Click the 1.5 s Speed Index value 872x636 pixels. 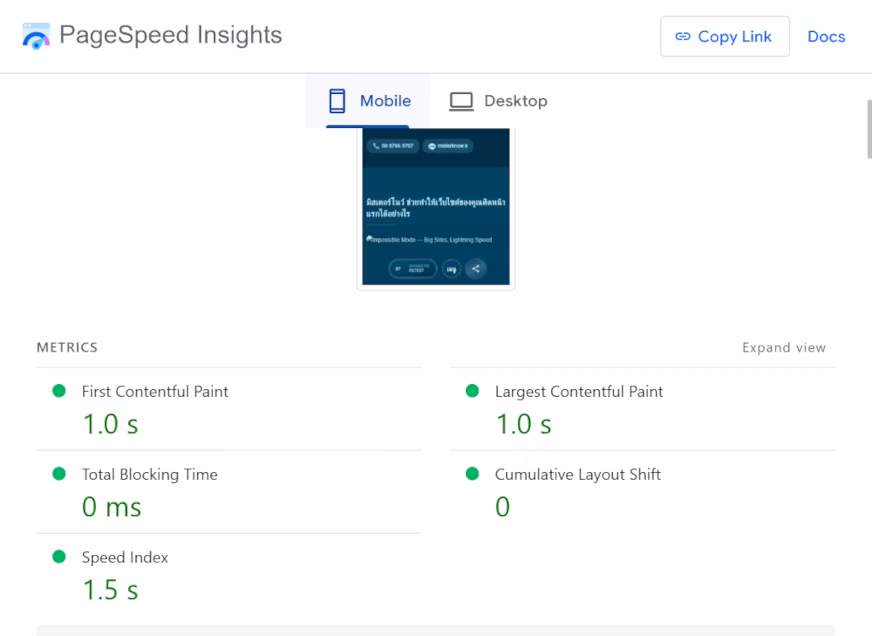(110, 590)
